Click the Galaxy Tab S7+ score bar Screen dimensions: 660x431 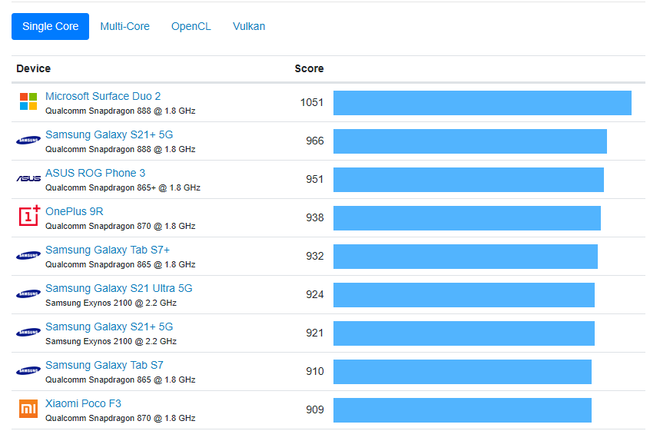[466, 256]
